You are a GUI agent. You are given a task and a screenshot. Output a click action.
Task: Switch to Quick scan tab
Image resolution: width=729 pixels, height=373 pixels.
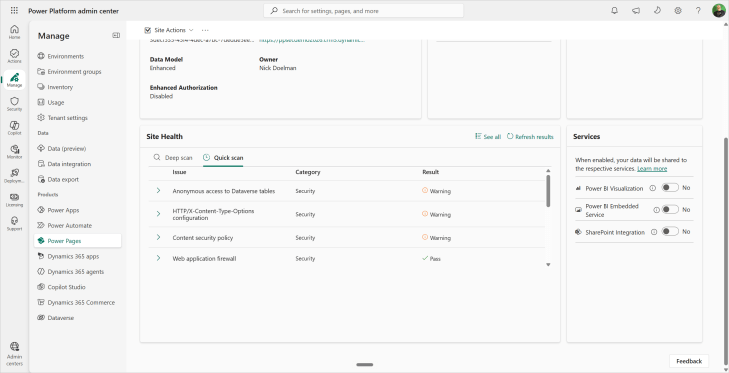pos(223,158)
